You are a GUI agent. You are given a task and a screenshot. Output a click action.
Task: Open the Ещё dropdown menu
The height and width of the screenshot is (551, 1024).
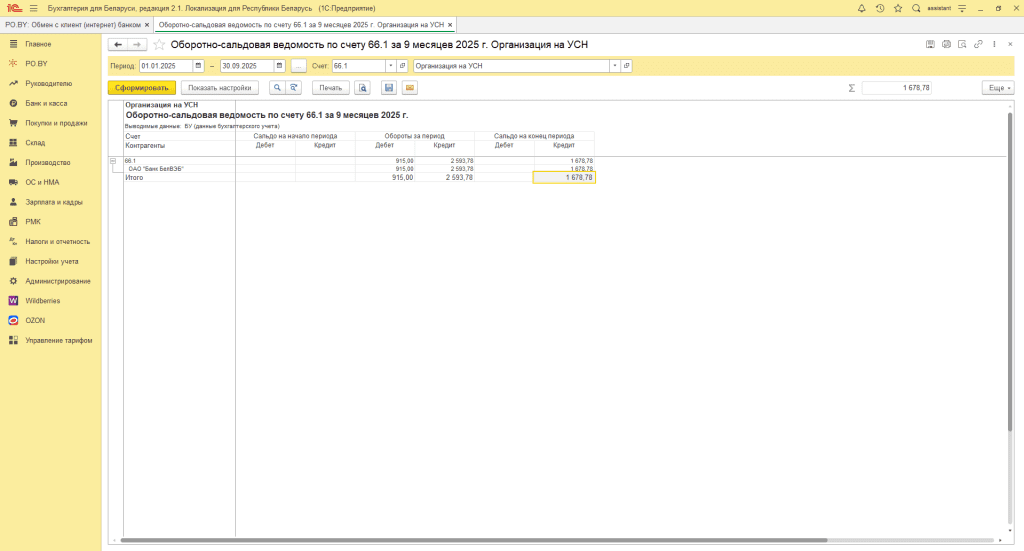997,88
